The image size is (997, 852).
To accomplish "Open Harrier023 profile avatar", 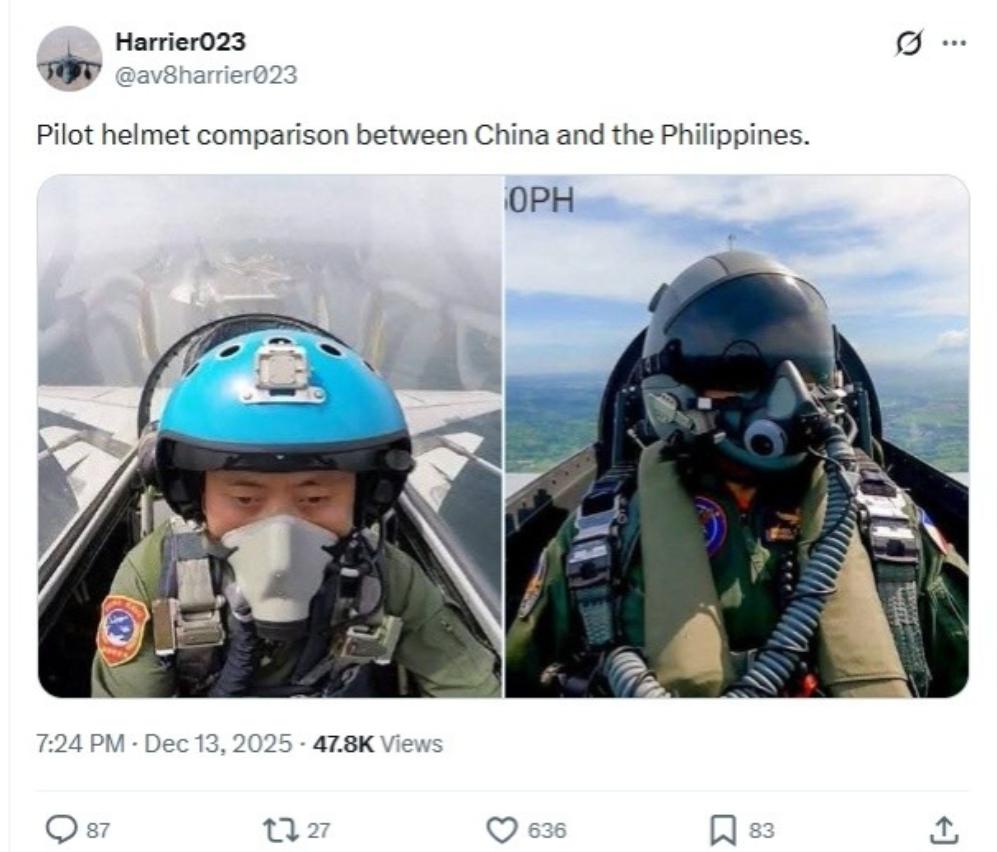I will point(69,59).
